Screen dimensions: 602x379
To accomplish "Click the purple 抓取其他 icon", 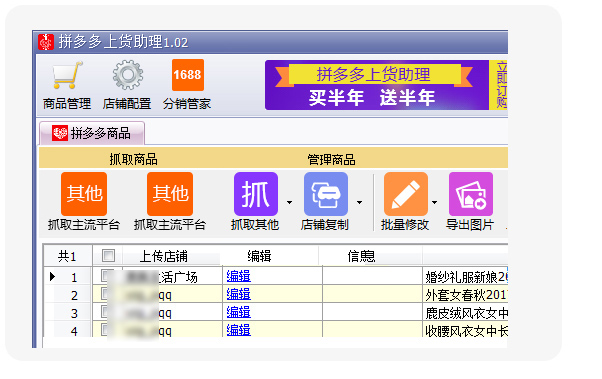I will [256, 194].
